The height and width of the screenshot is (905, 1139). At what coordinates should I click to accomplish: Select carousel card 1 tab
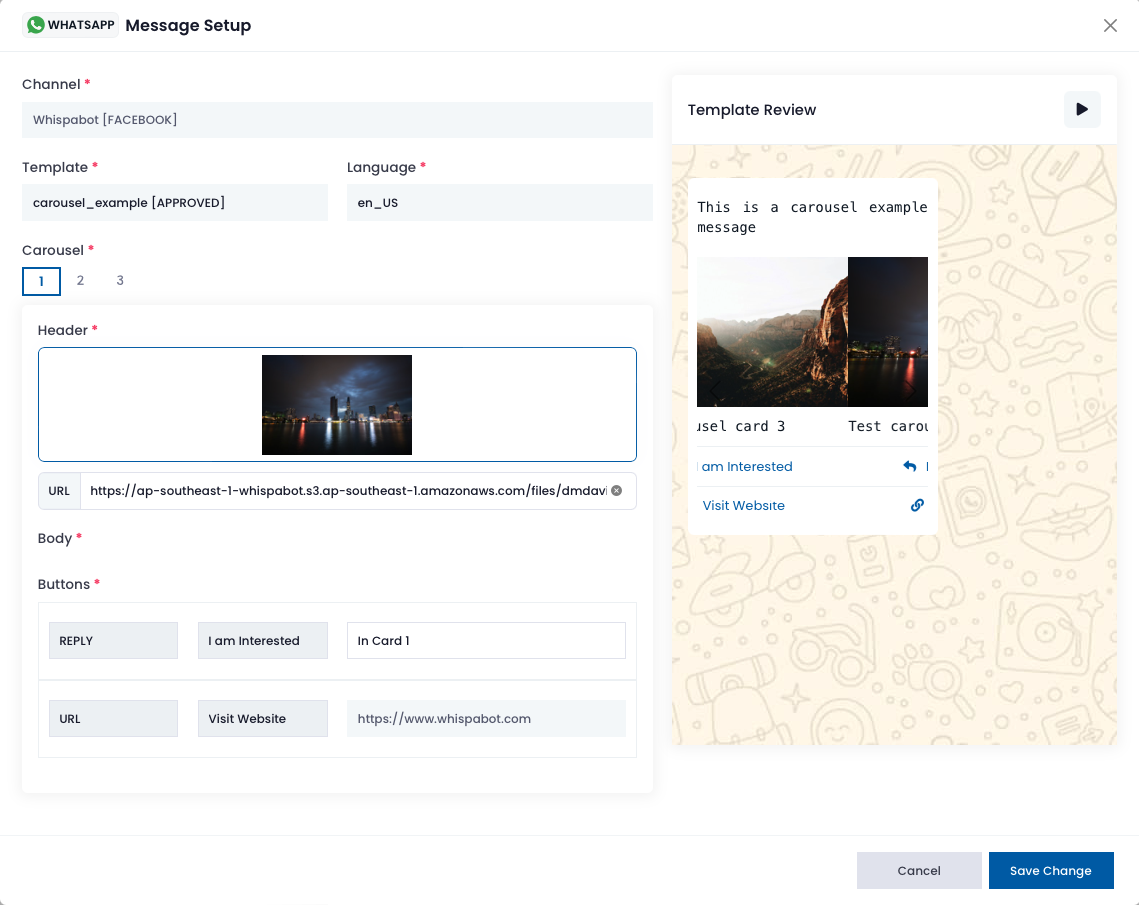(x=41, y=281)
